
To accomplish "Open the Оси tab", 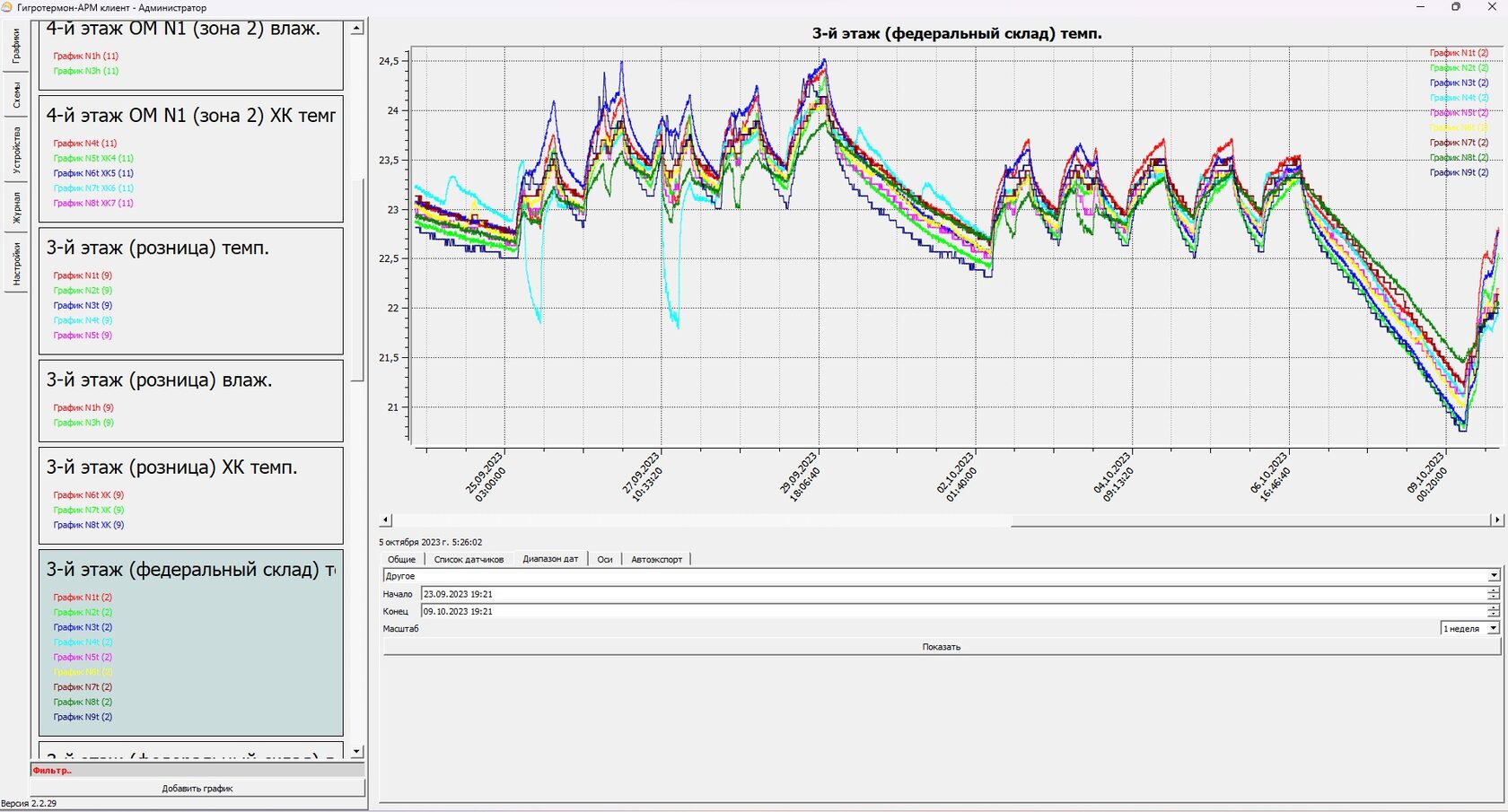I will point(605,559).
